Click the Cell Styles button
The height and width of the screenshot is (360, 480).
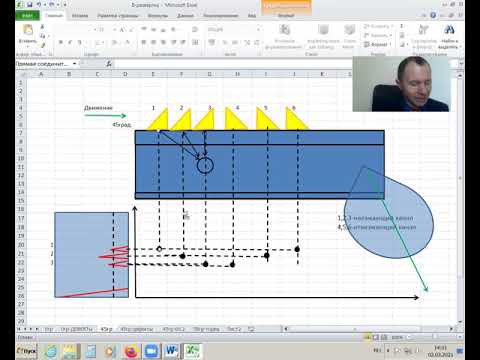click(x=349, y=37)
